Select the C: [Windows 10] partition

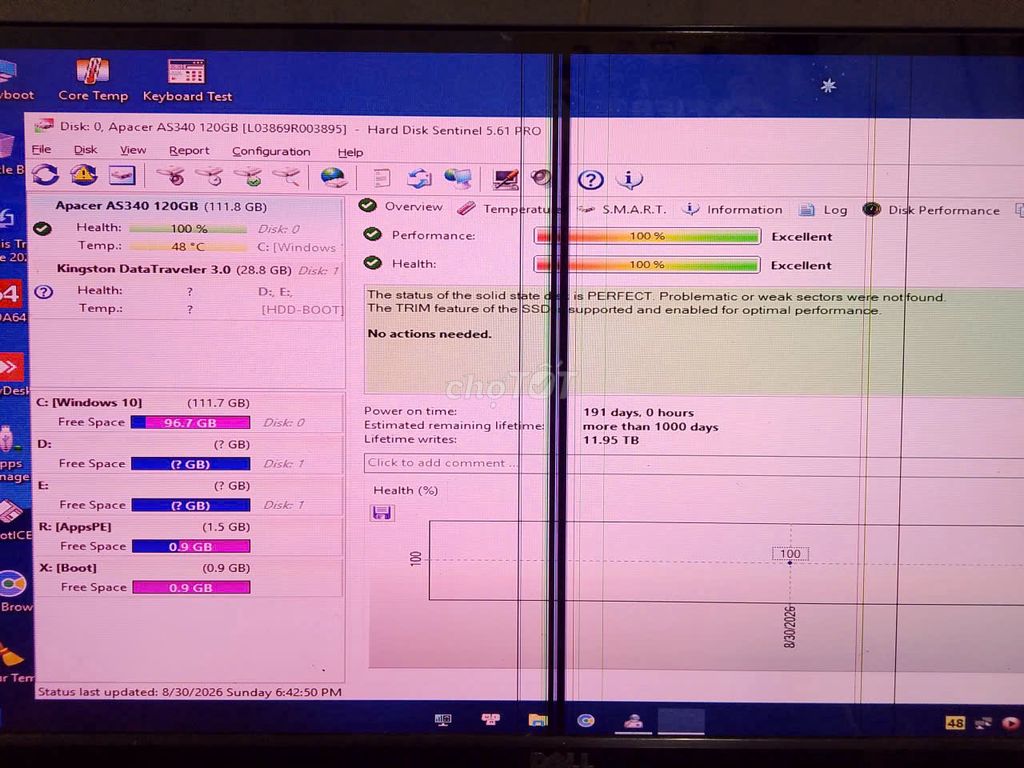188,412
